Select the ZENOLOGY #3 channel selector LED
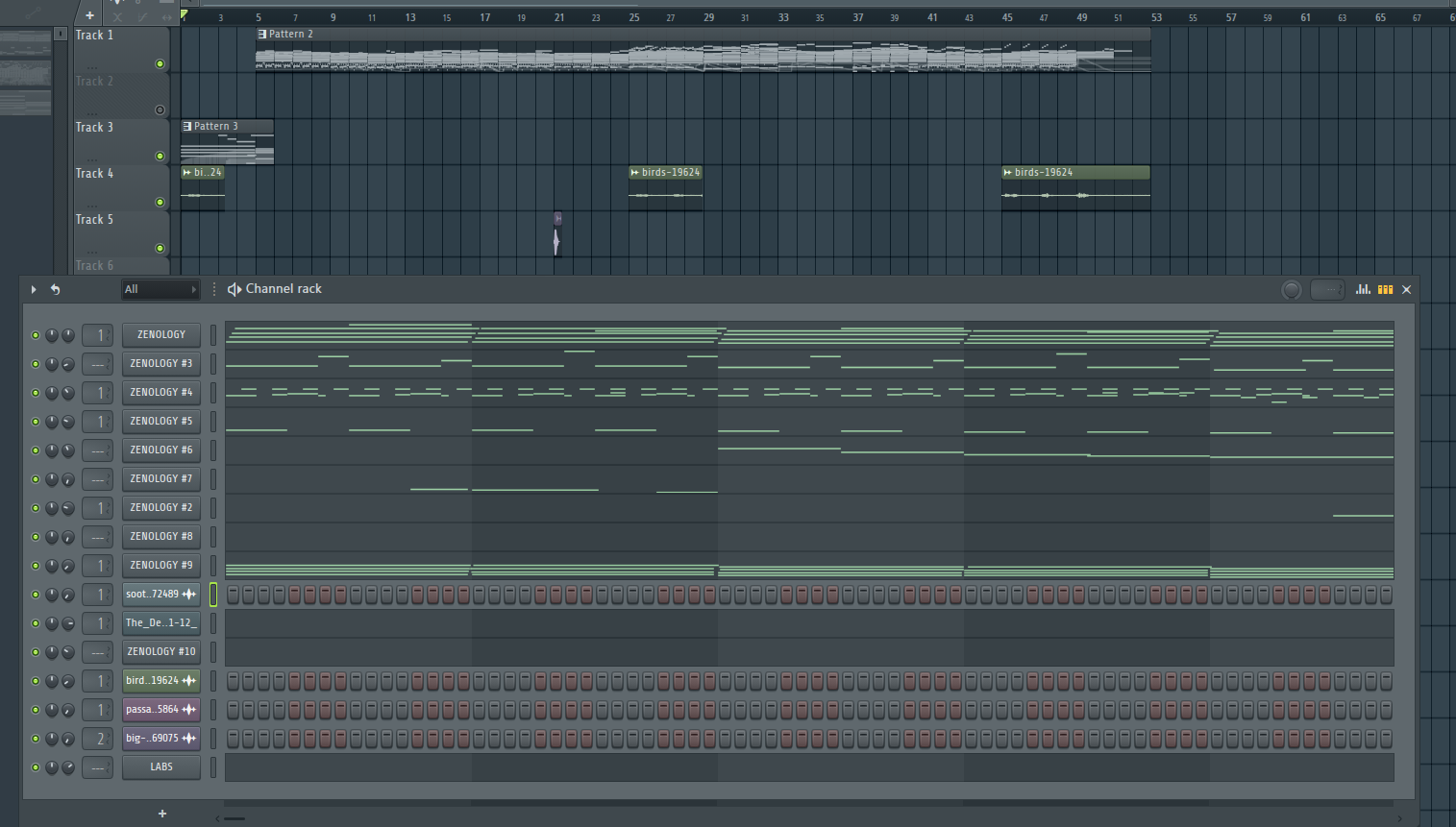Screen dimensions: 1456x827 (x=213, y=364)
